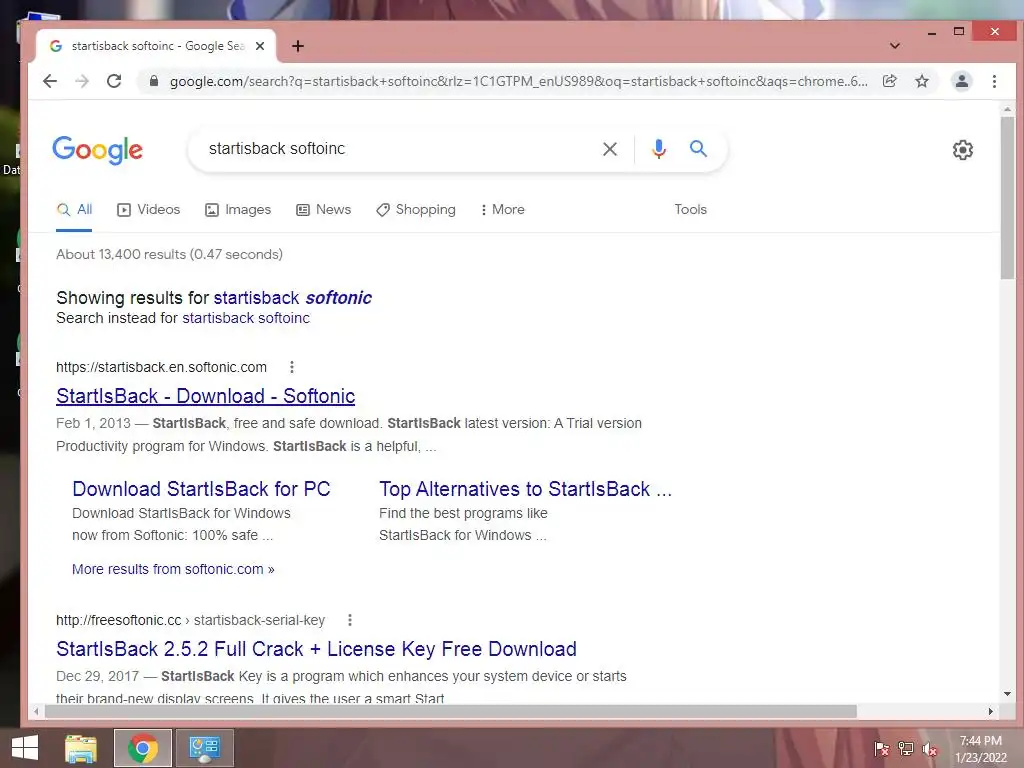
Task: Close the startisback Google Search tab
Action: [260, 46]
